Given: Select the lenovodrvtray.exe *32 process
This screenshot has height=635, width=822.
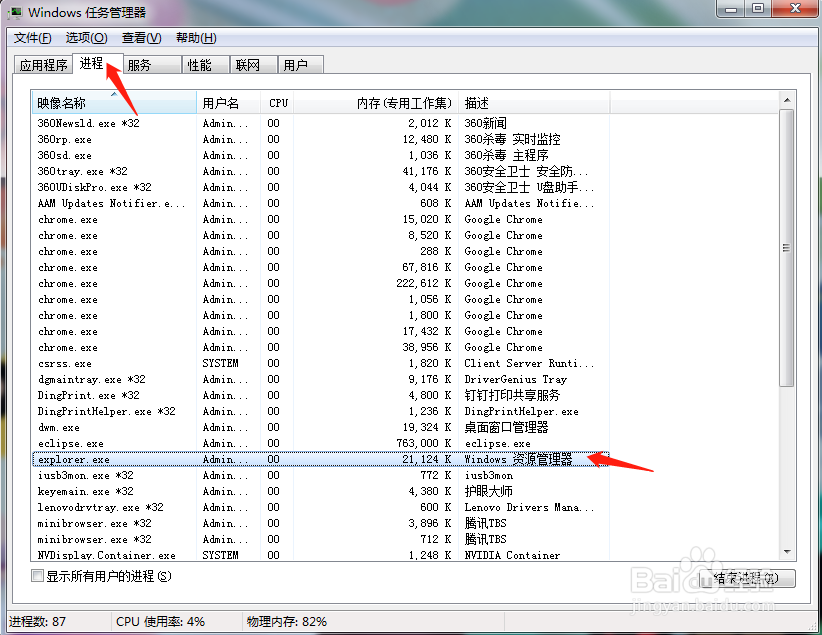Looking at the screenshot, I should click(321, 507).
